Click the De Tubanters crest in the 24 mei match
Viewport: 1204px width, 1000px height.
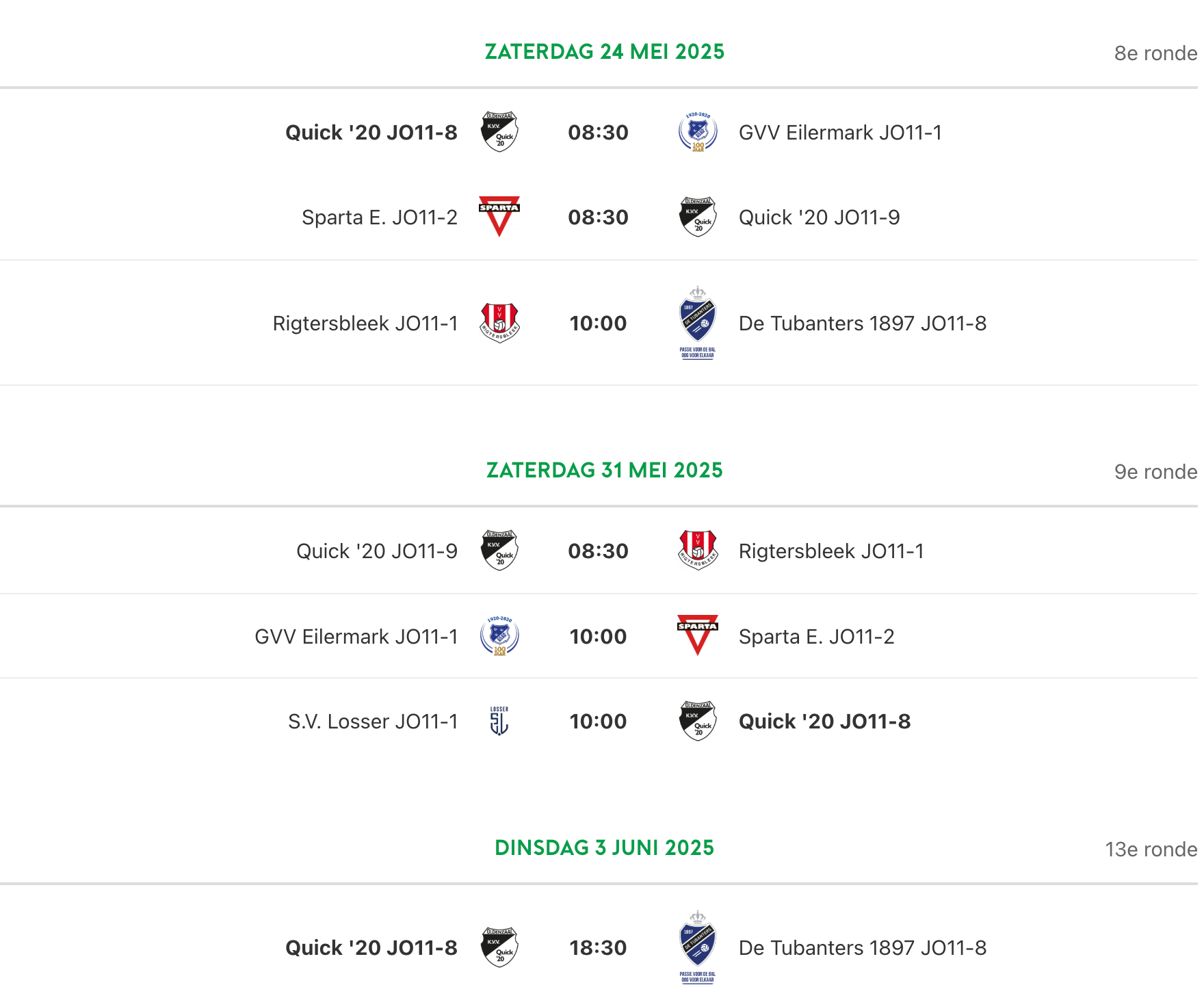pos(698,323)
